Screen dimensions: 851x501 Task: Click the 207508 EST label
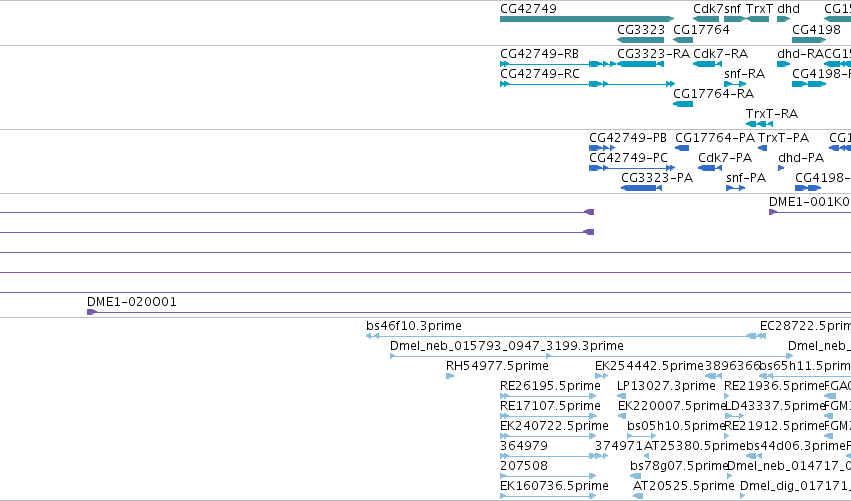click(x=524, y=466)
